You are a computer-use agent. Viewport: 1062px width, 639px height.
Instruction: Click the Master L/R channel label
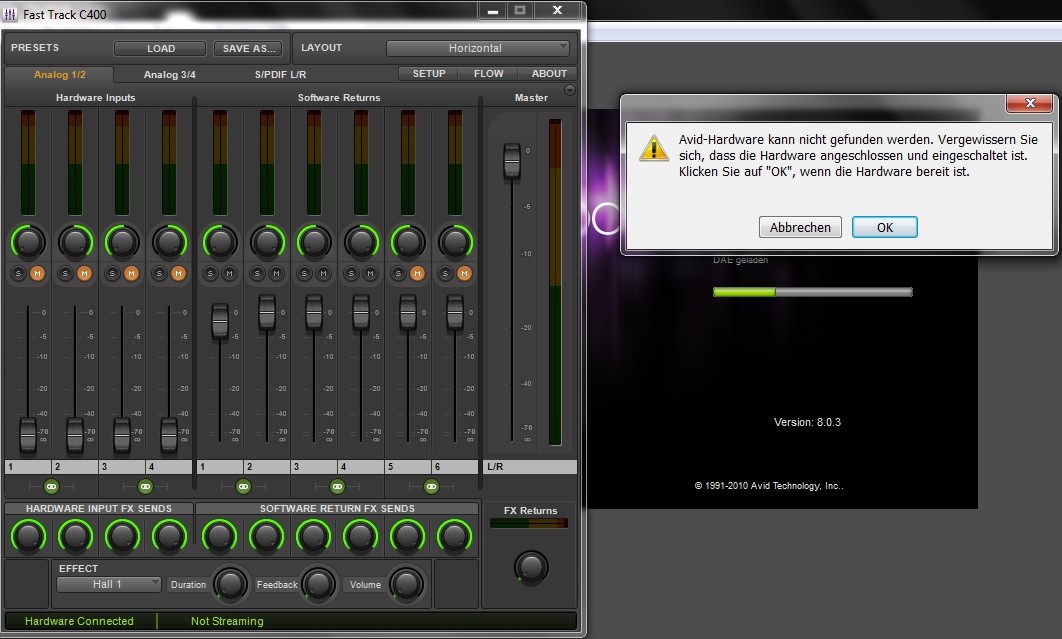530,466
